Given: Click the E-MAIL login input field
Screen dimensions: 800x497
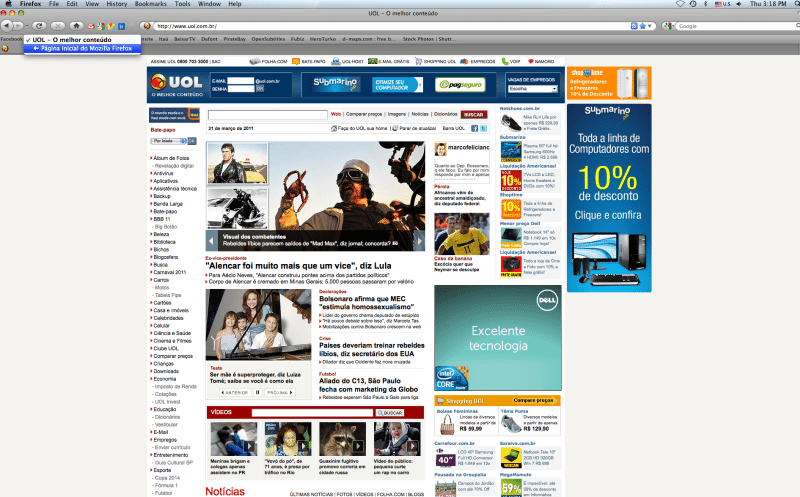Looking at the screenshot, I should [x=241, y=81].
